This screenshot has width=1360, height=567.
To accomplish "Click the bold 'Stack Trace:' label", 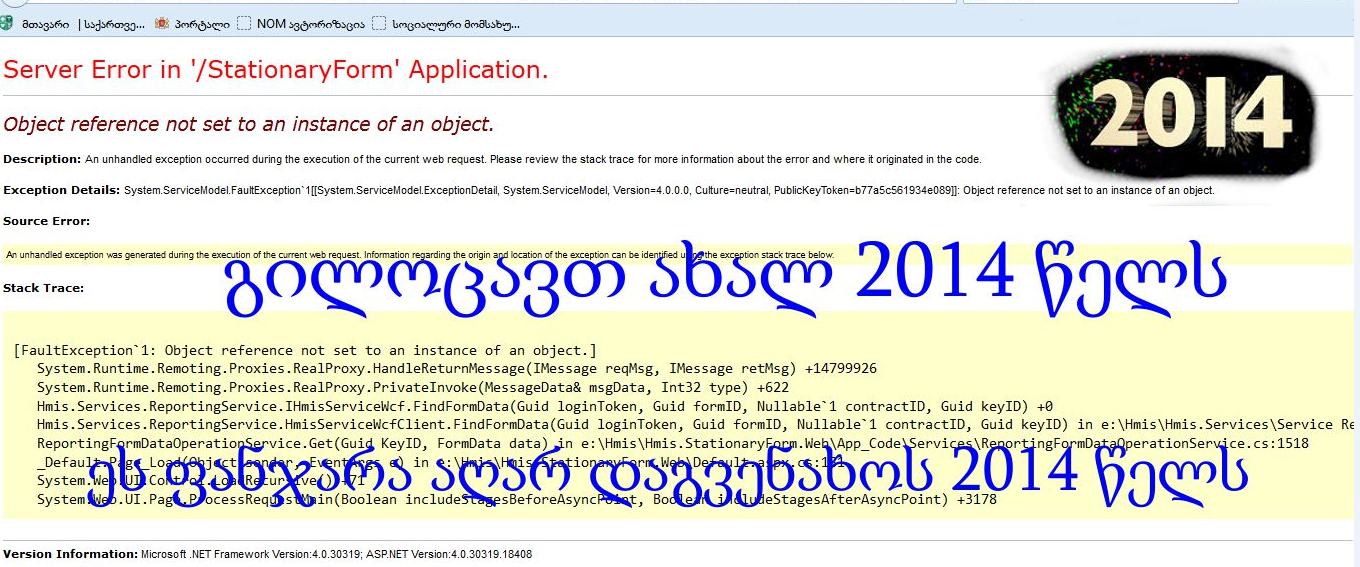I will [43, 288].
